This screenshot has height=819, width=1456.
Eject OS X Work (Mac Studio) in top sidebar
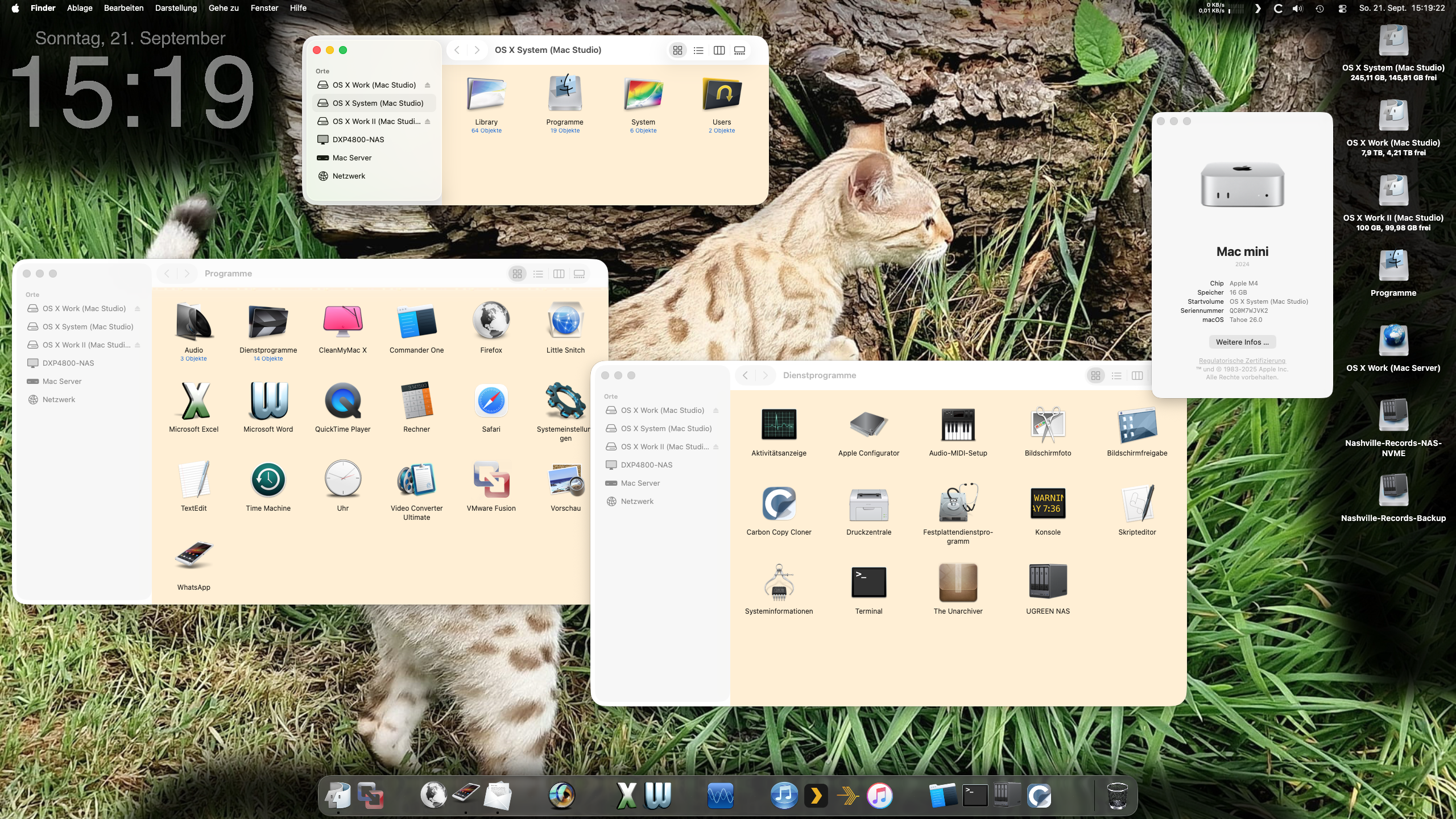click(x=427, y=85)
